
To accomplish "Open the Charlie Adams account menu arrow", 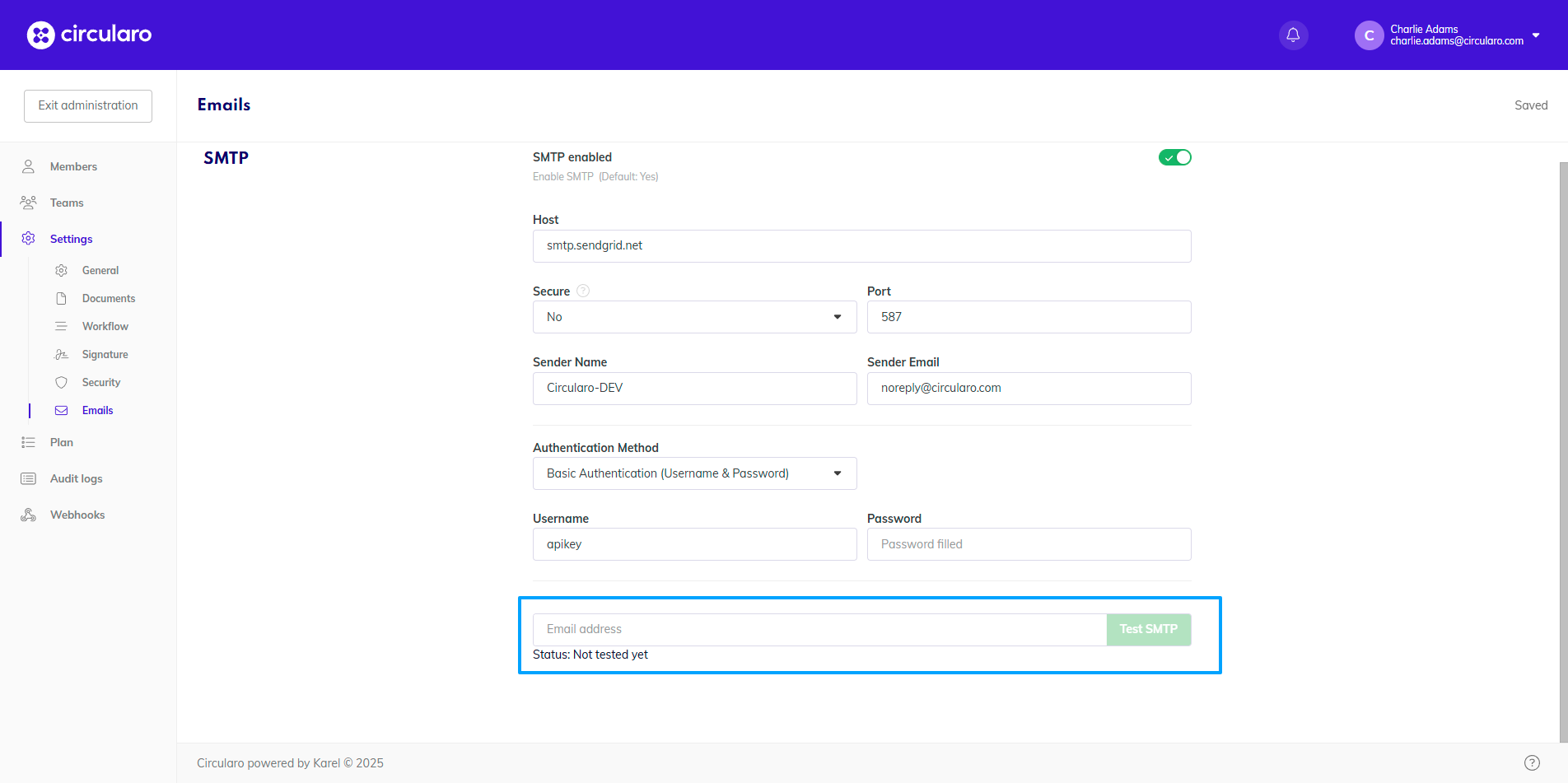I will tap(1536, 35).
